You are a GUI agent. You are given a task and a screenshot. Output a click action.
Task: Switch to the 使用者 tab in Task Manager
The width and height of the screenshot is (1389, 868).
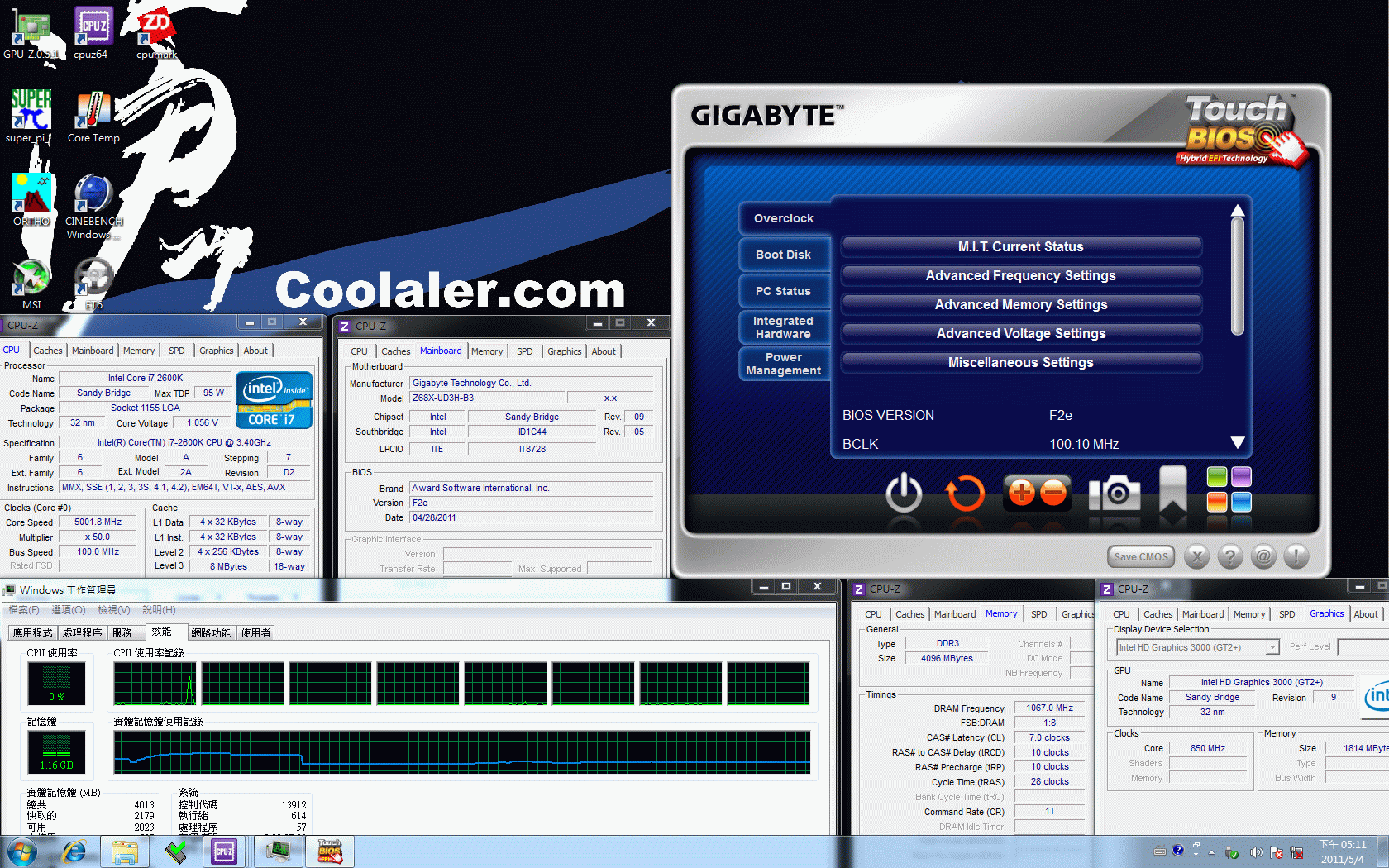tap(256, 632)
